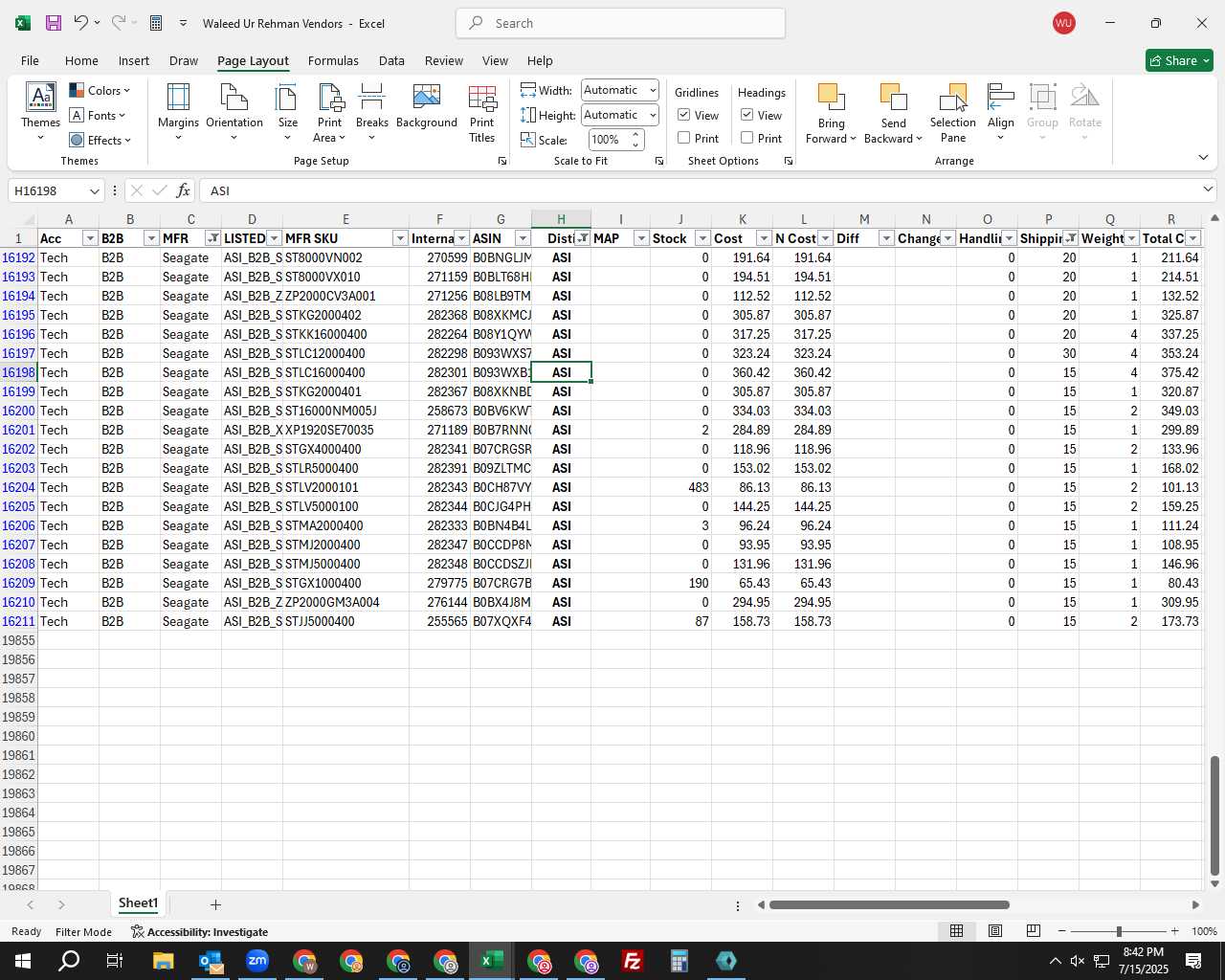This screenshot has height=980, width=1225.
Task: Open the MFR SKU filter dropdown
Action: coord(400,238)
